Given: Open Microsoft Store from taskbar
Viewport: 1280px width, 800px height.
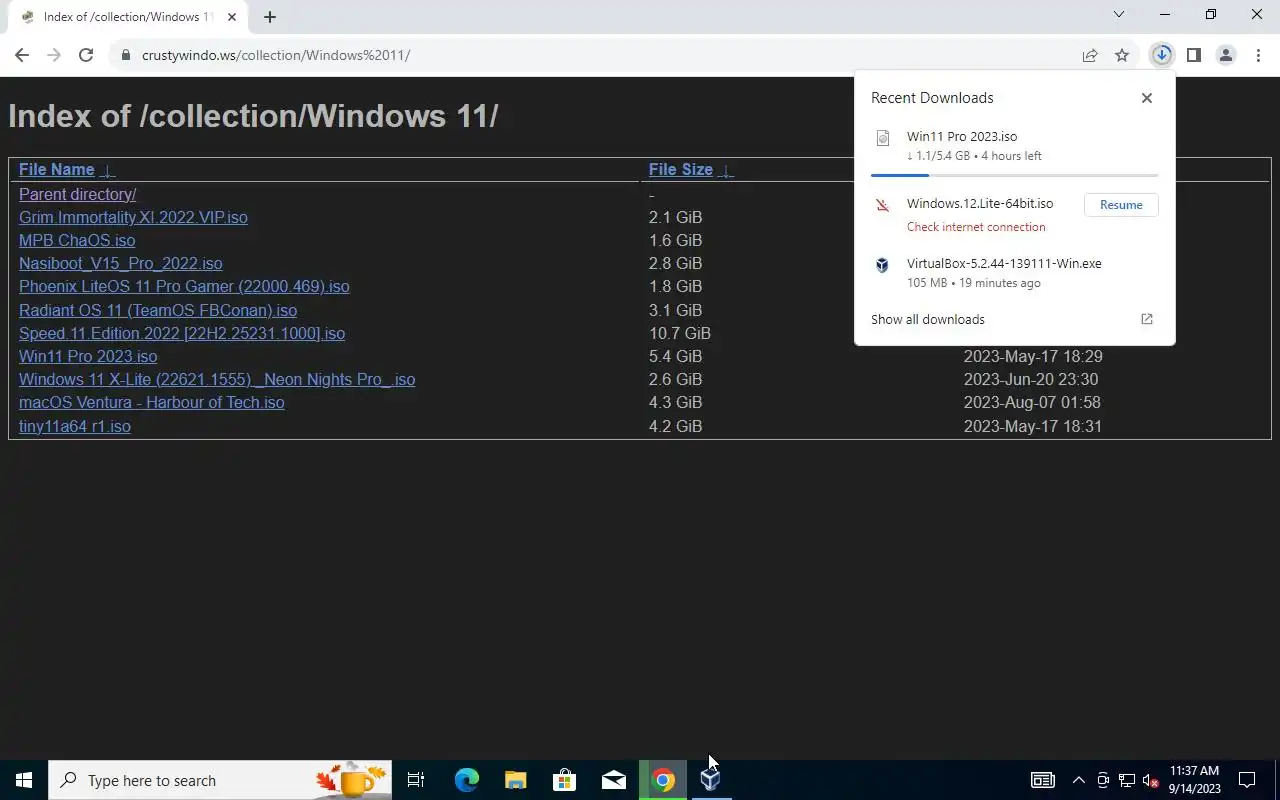Looking at the screenshot, I should (564, 780).
